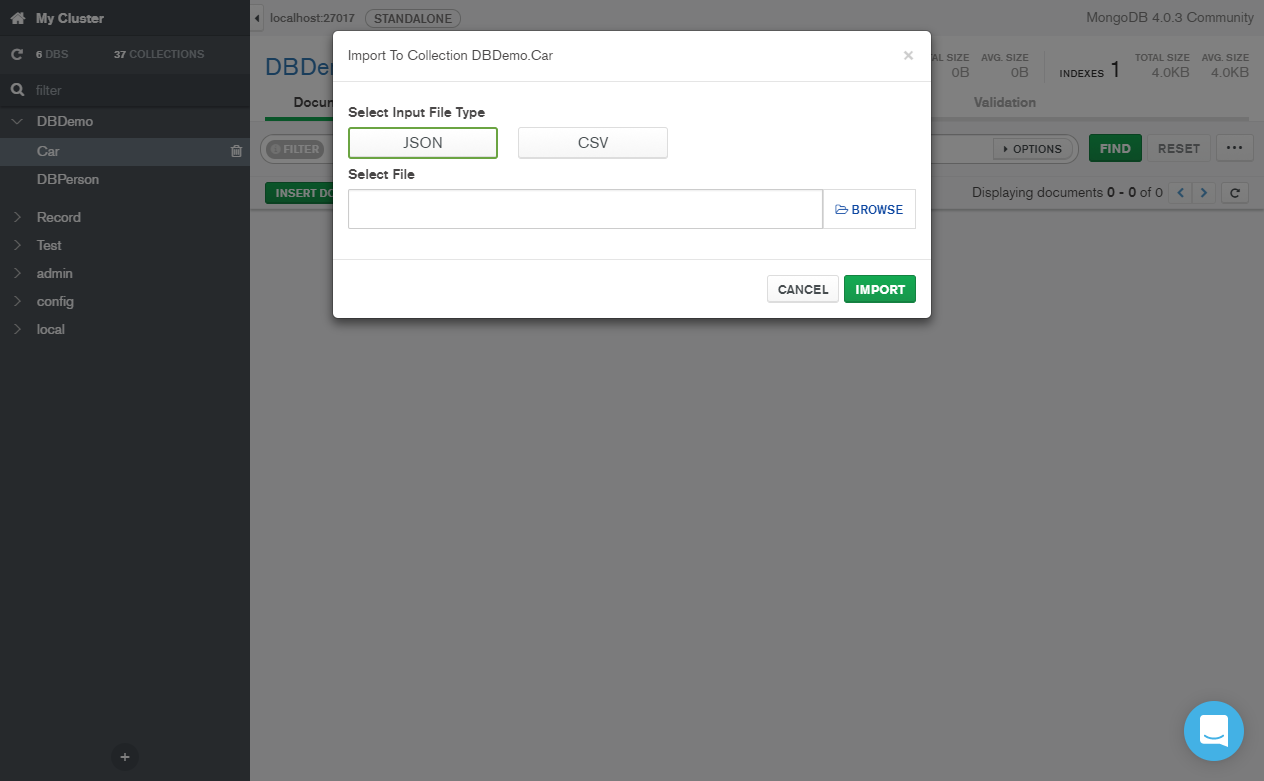Click the Select File path input field
The width and height of the screenshot is (1264, 781).
click(x=585, y=209)
